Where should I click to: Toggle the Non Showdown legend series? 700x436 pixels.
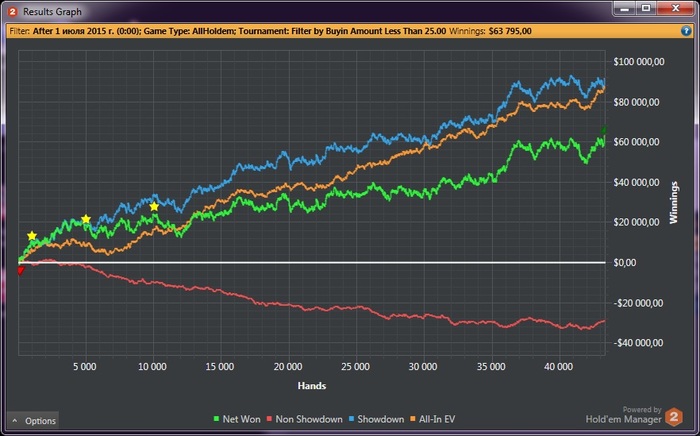point(304,419)
